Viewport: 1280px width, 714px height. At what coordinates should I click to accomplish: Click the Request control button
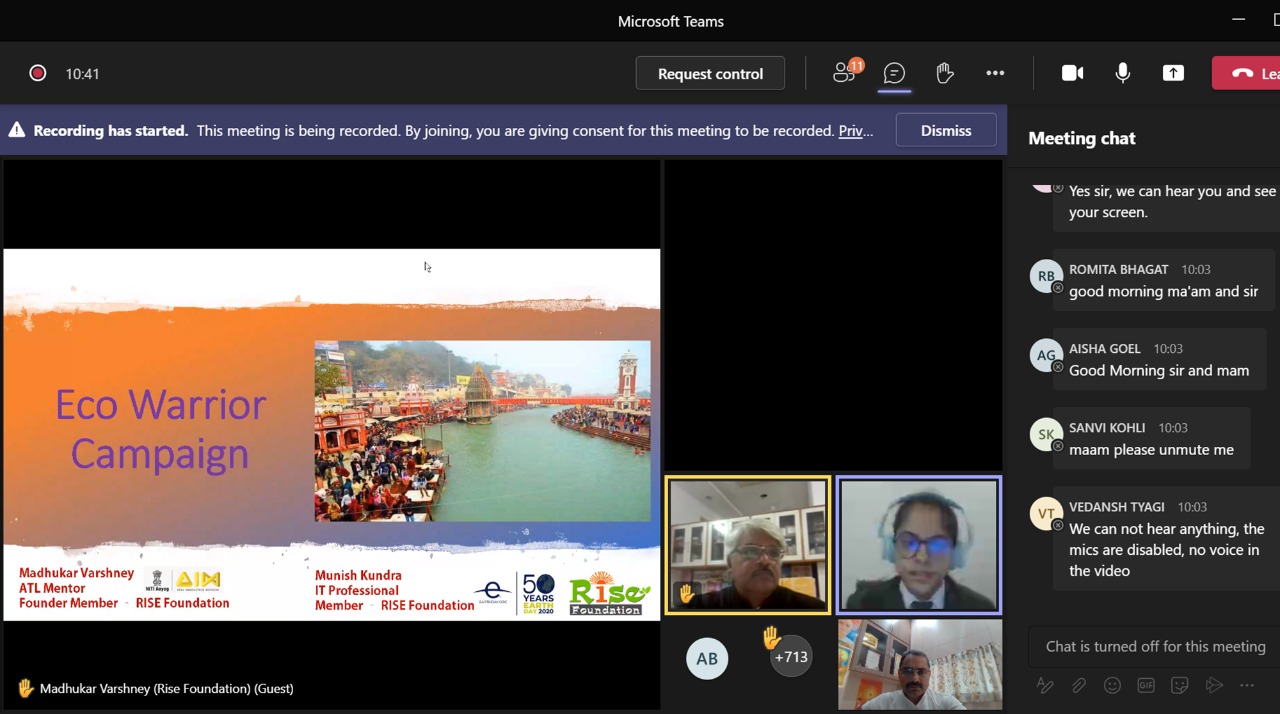click(710, 73)
